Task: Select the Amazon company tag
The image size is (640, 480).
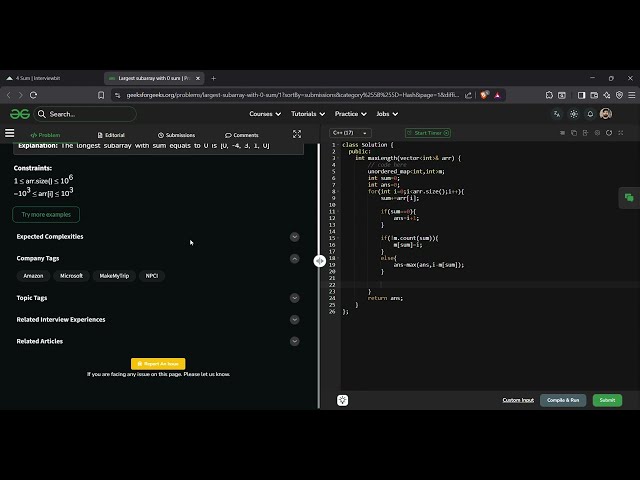Action: point(33,276)
